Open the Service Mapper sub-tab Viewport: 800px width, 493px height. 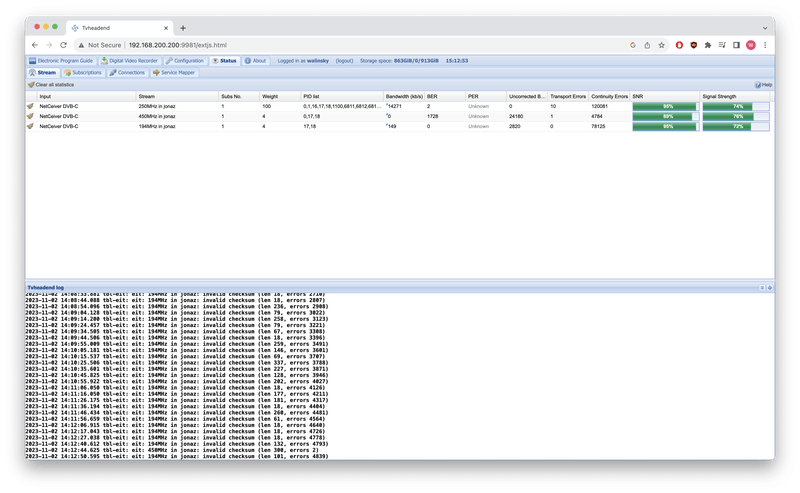174,72
